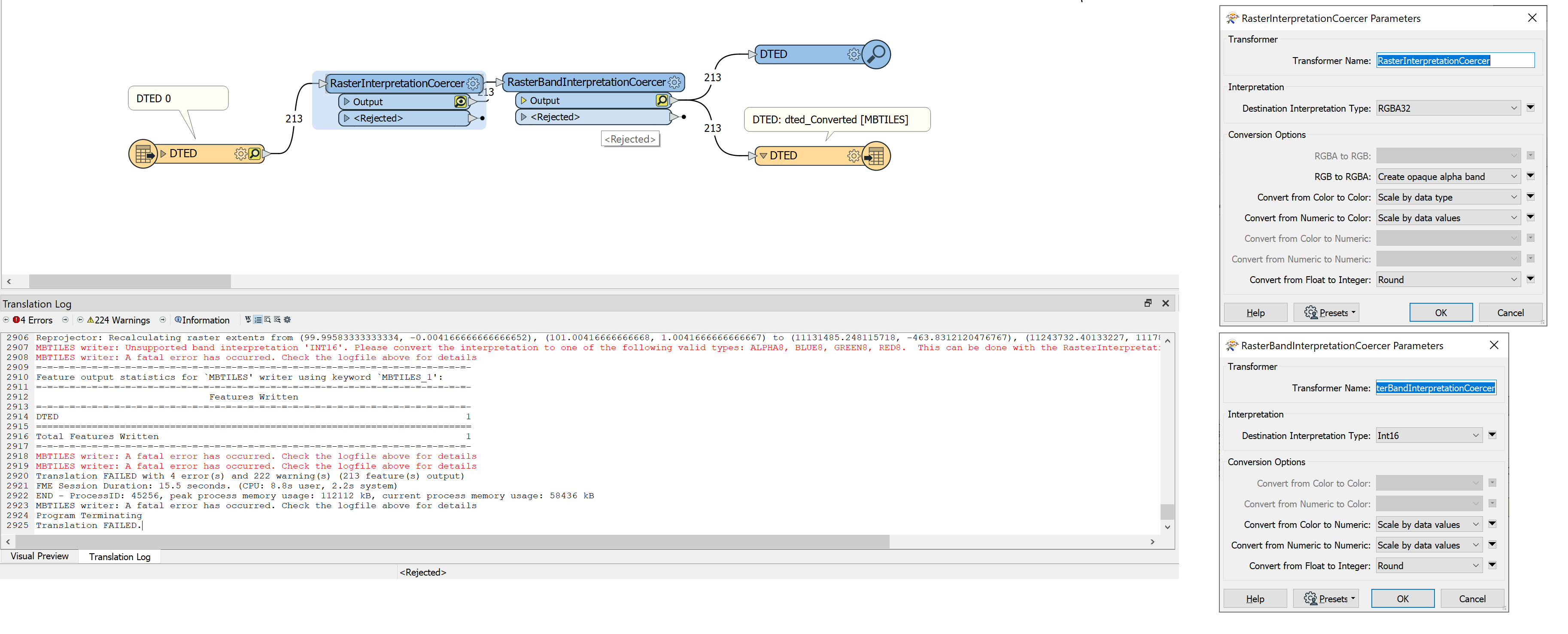Screen dimensions: 1568x634
Task: Click the RasterInterpretationCoercer Transformer Name field
Action: tap(1456, 60)
